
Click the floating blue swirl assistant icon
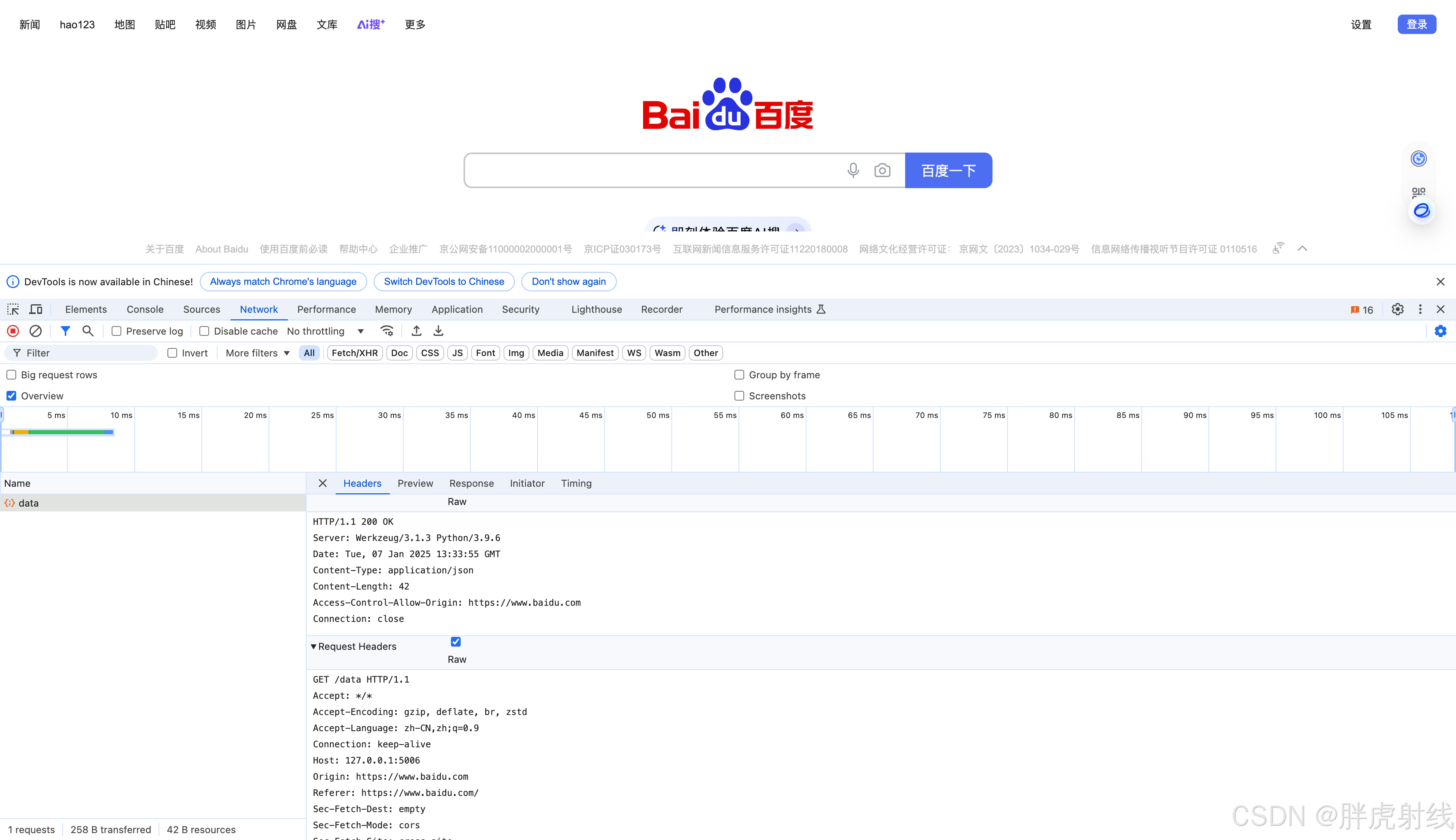pyautogui.click(x=1421, y=210)
